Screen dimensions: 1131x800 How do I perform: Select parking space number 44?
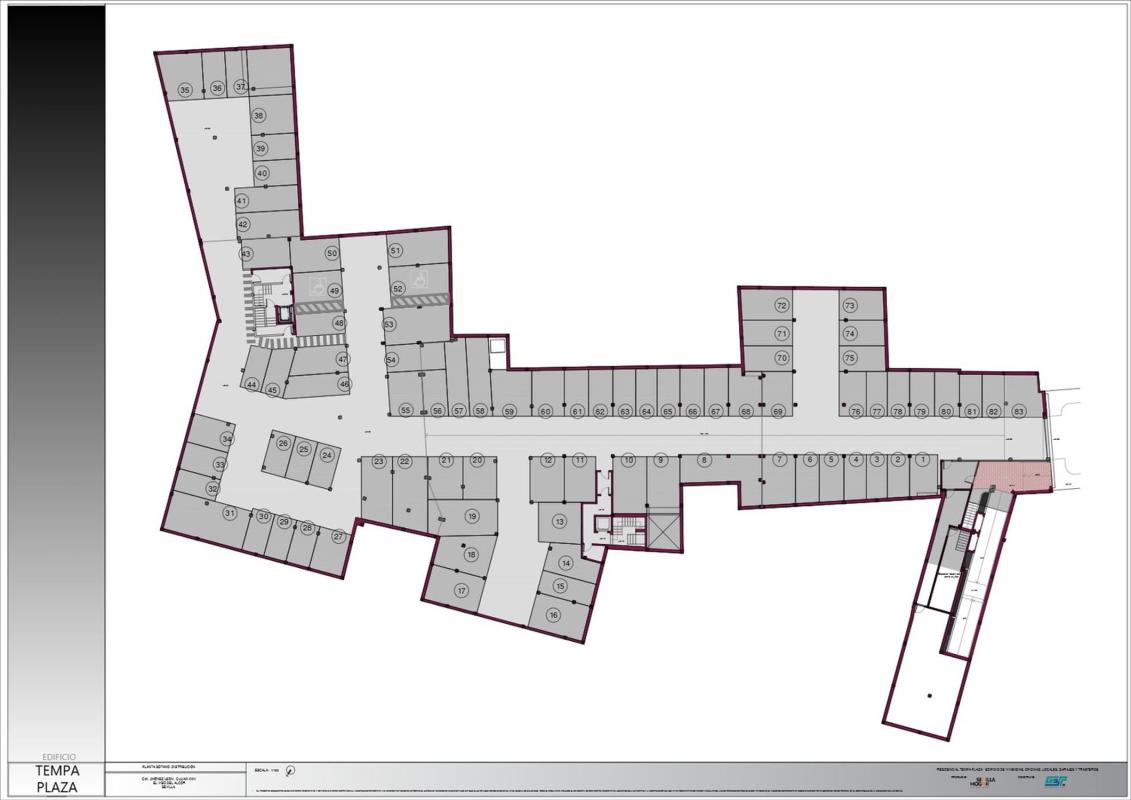pyautogui.click(x=251, y=384)
